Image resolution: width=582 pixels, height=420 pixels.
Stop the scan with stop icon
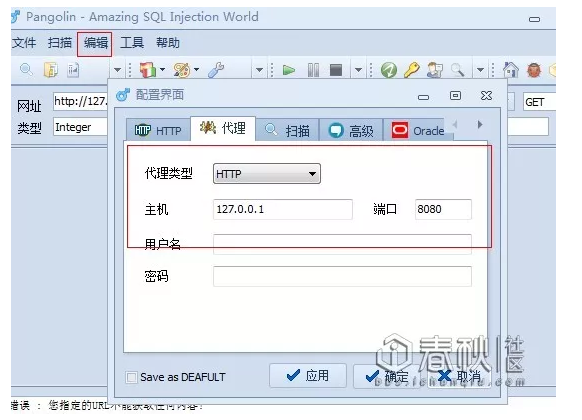click(336, 70)
